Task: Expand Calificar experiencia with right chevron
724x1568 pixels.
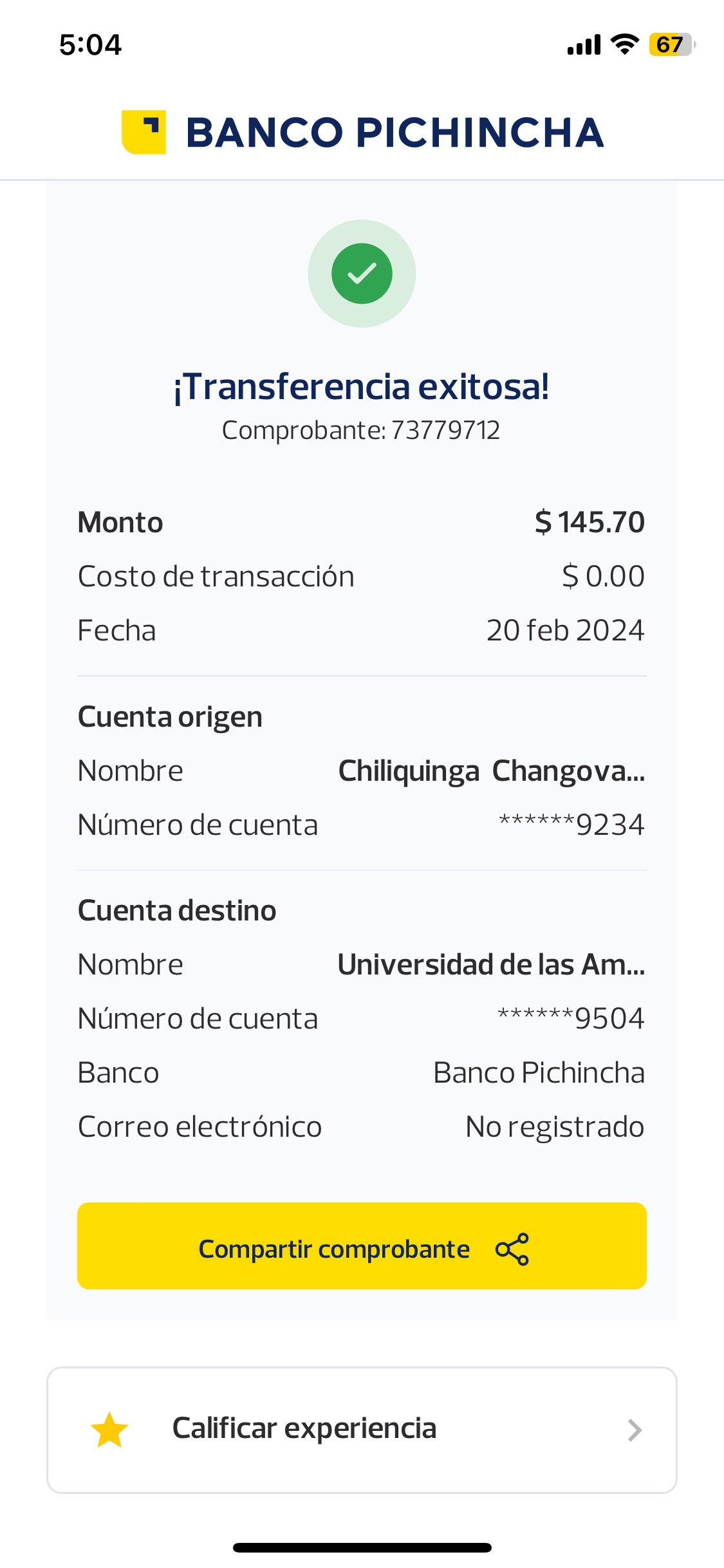Action: point(635,1430)
